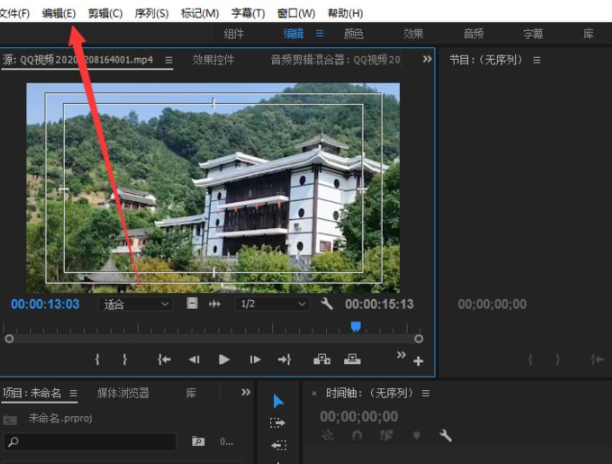Image resolution: width=612 pixels, height=464 pixels.
Task: Open the 时间轴 panel hamburger menu
Action: pos(426,393)
